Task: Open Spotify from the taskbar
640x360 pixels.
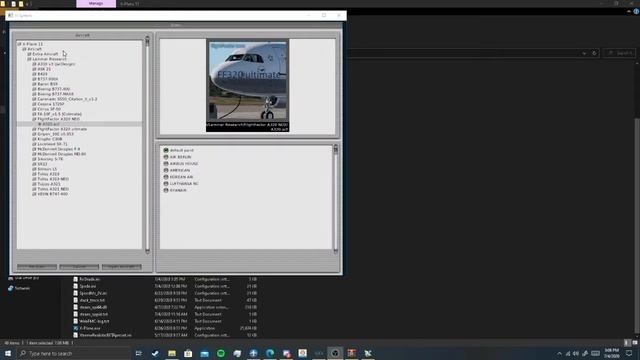Action: (x=221, y=353)
